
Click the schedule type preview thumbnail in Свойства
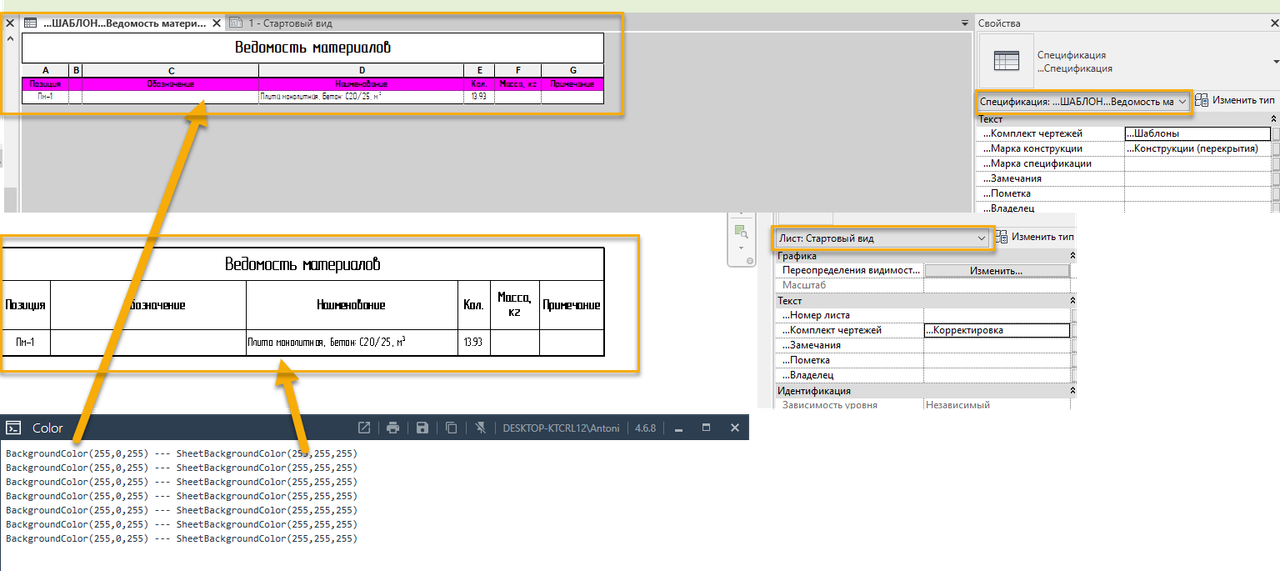coord(1006,61)
